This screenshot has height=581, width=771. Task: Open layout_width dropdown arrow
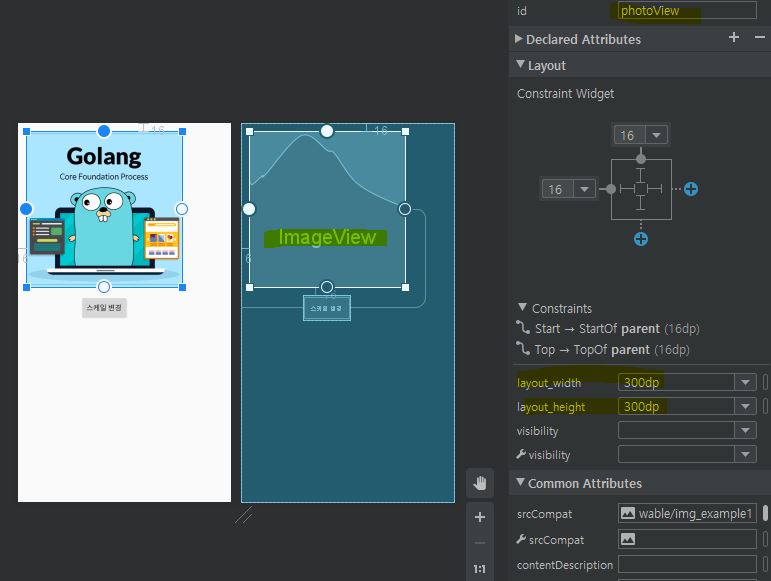tap(745, 382)
